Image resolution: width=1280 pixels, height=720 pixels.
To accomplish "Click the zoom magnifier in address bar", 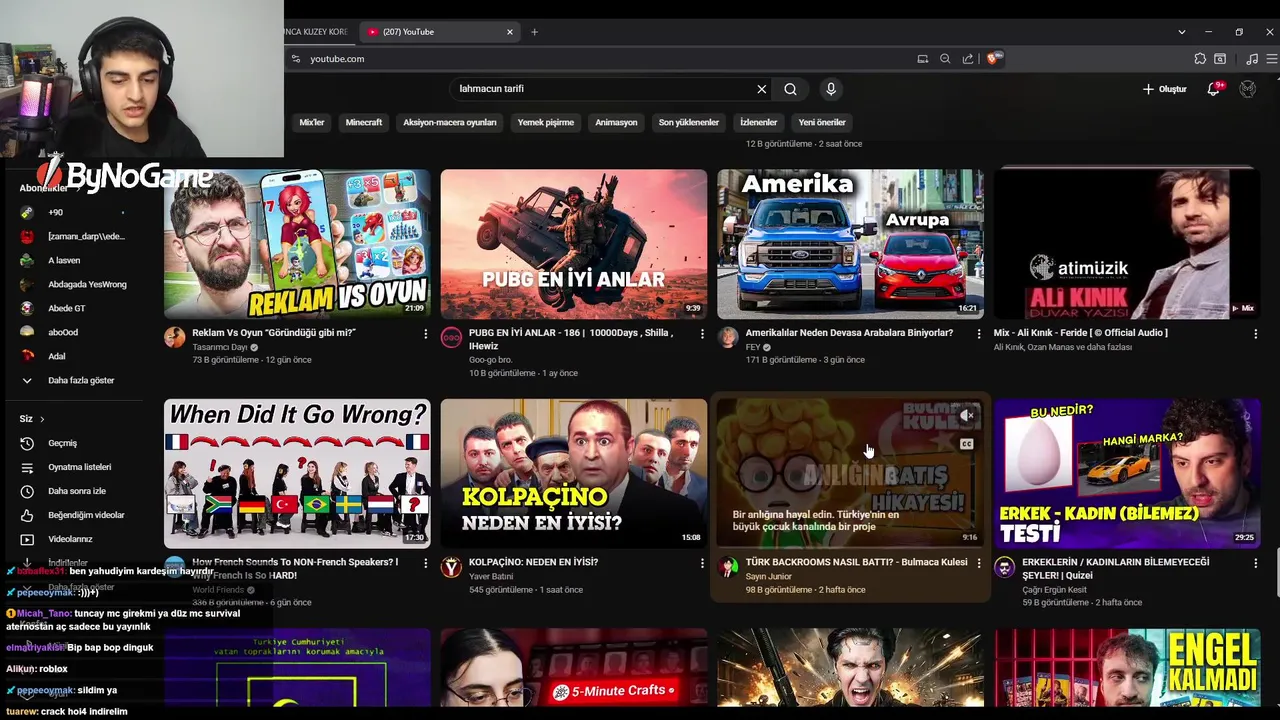I will [x=945, y=59].
